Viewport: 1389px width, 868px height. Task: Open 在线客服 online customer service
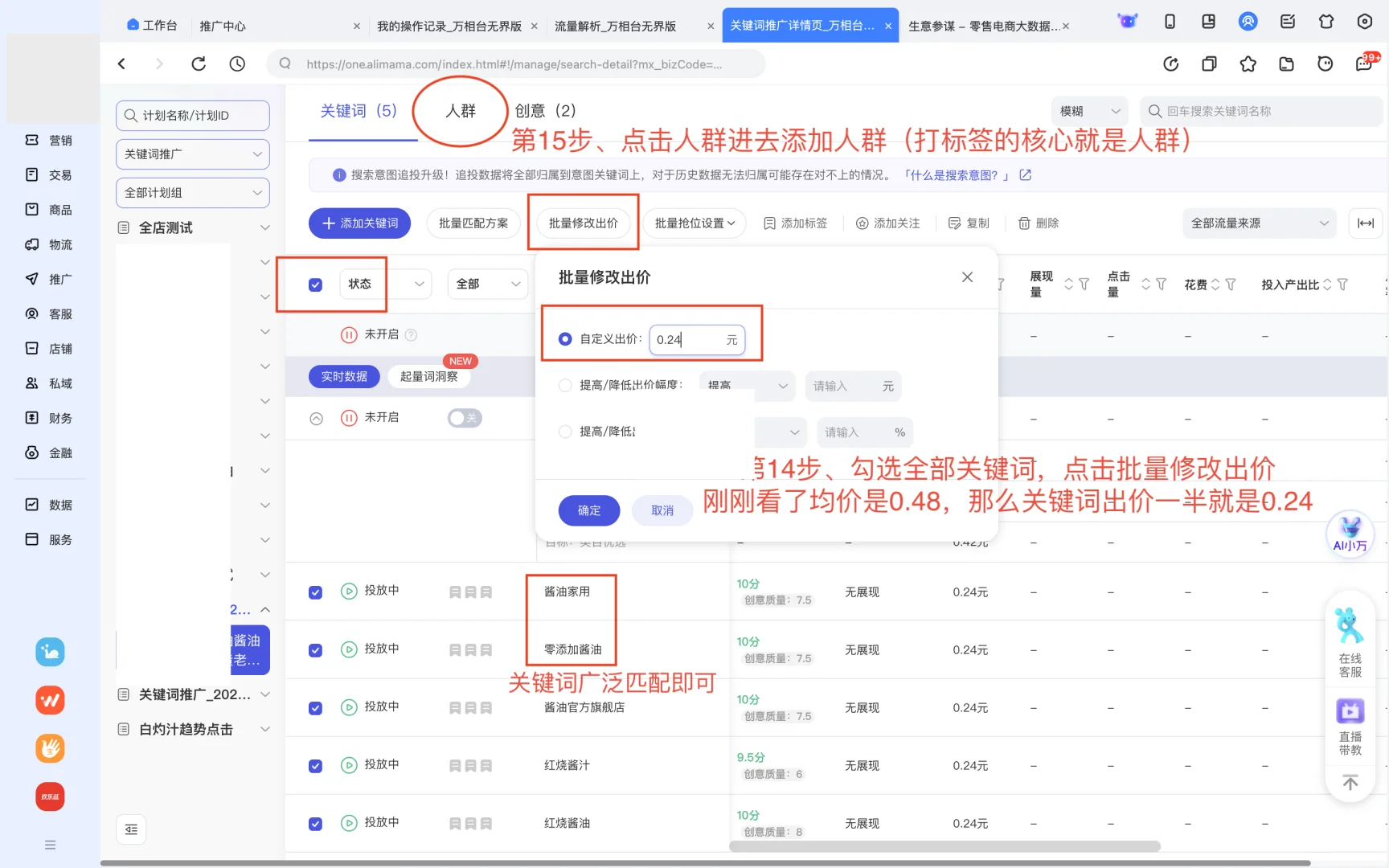click(1350, 639)
